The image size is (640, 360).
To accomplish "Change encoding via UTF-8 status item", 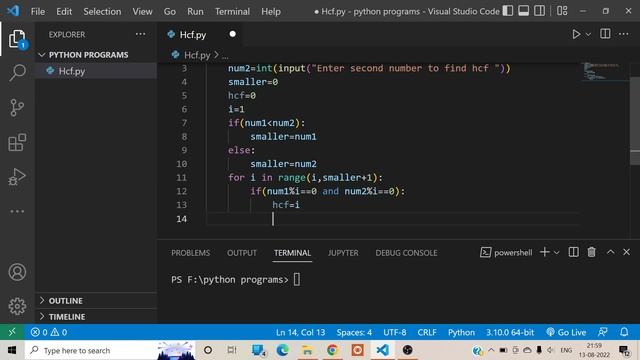I will point(395,332).
